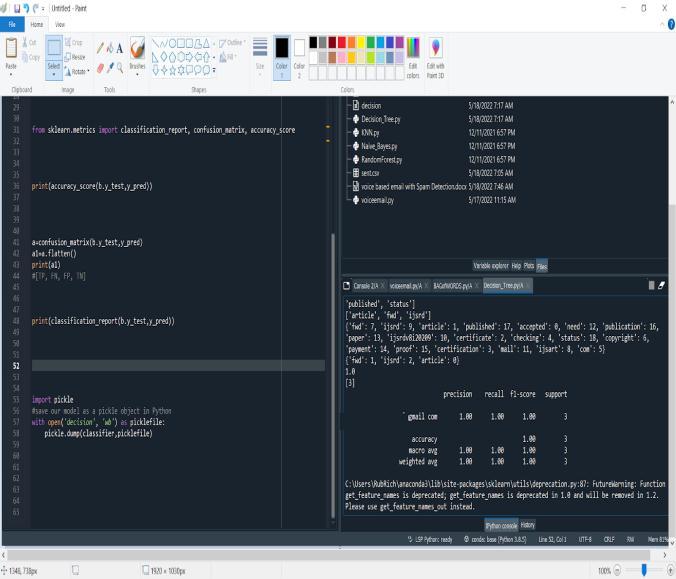This screenshot has height=579, width=676.
Task: Select the Color 1 box
Action: (x=282, y=57)
